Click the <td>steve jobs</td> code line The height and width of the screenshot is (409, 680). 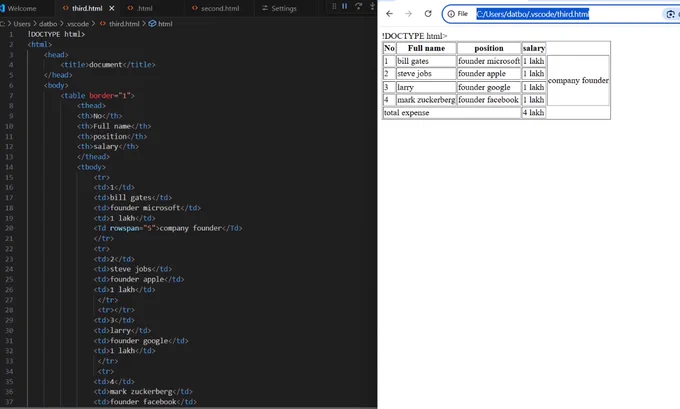point(133,269)
